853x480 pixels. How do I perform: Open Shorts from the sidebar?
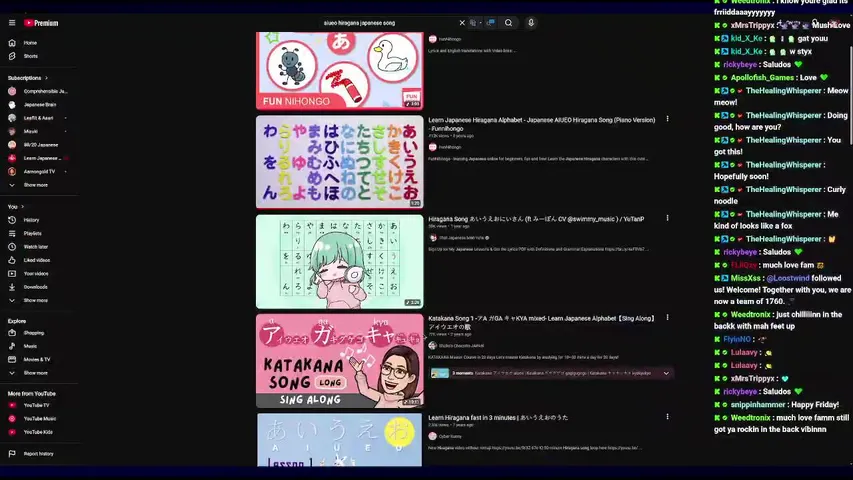pyautogui.click(x=23, y=56)
